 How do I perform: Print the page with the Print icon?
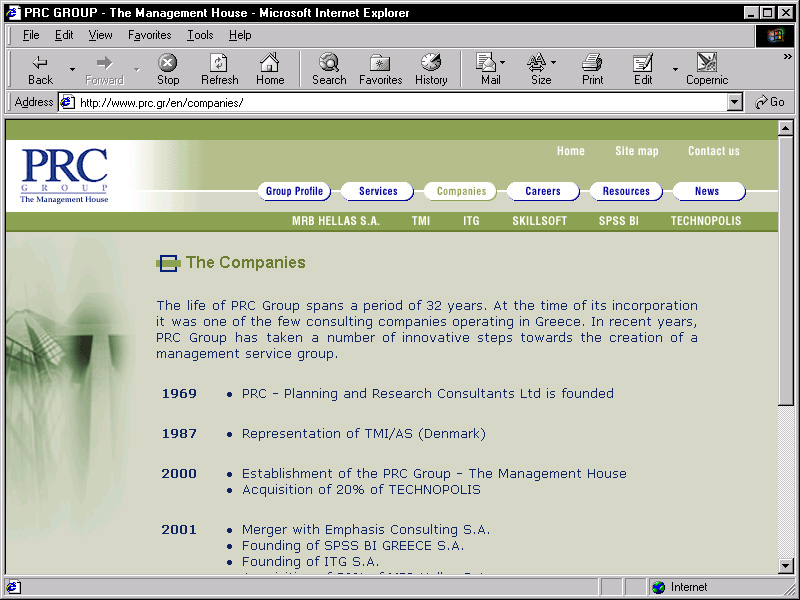point(592,62)
